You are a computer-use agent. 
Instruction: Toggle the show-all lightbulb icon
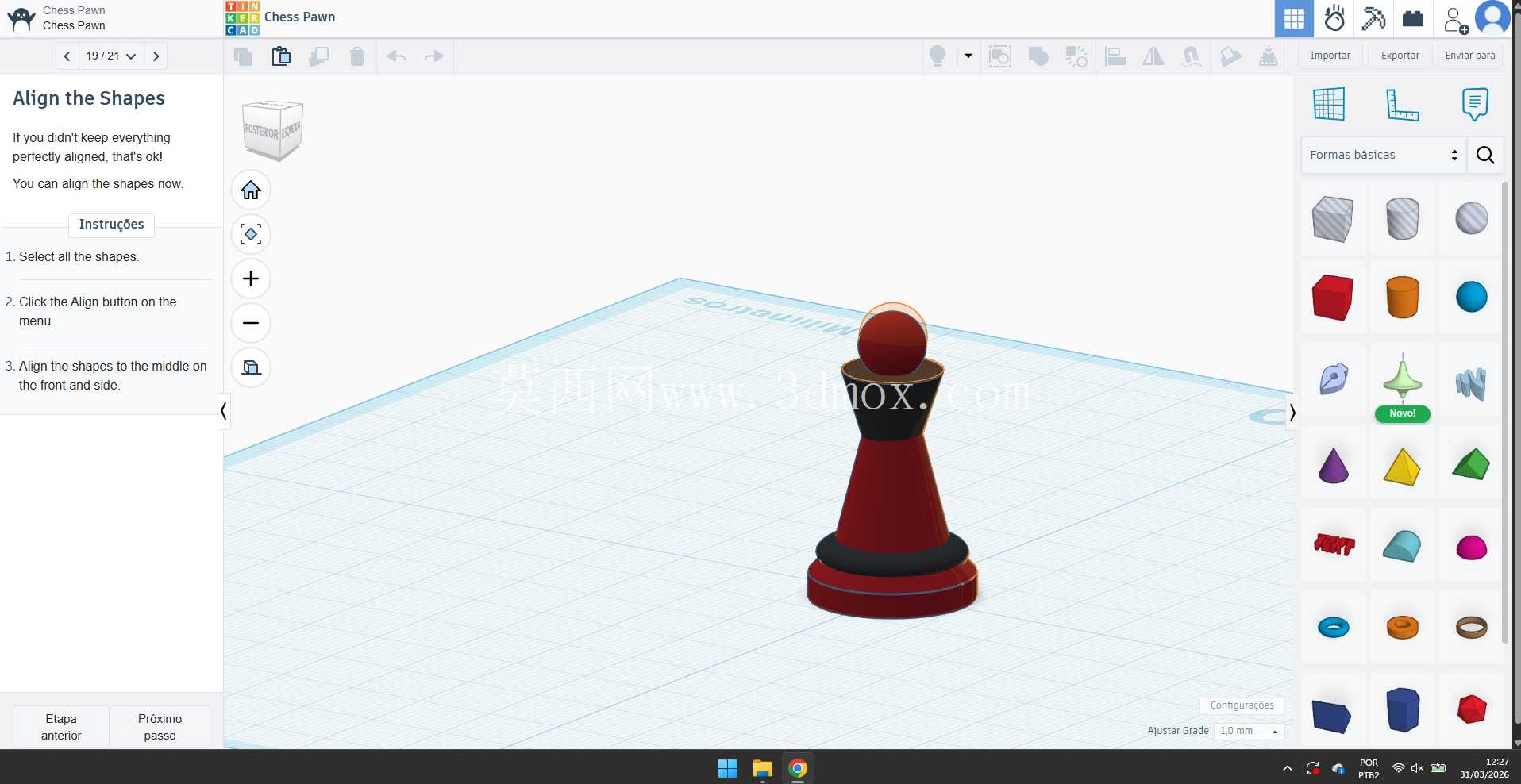tap(938, 56)
